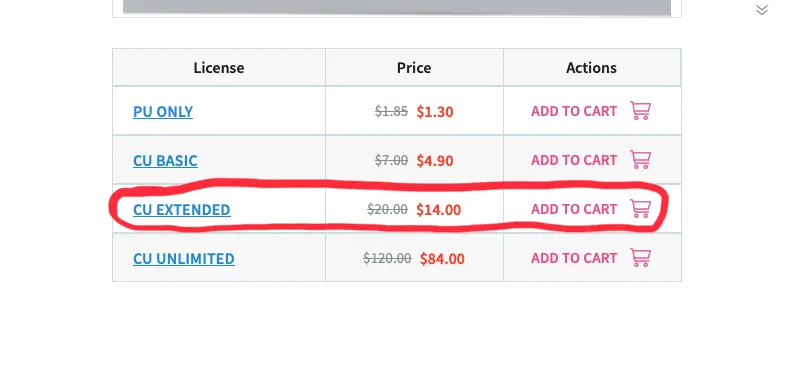Click the cart icon in CU BASIC row
This screenshot has width=786, height=388.
click(640, 160)
